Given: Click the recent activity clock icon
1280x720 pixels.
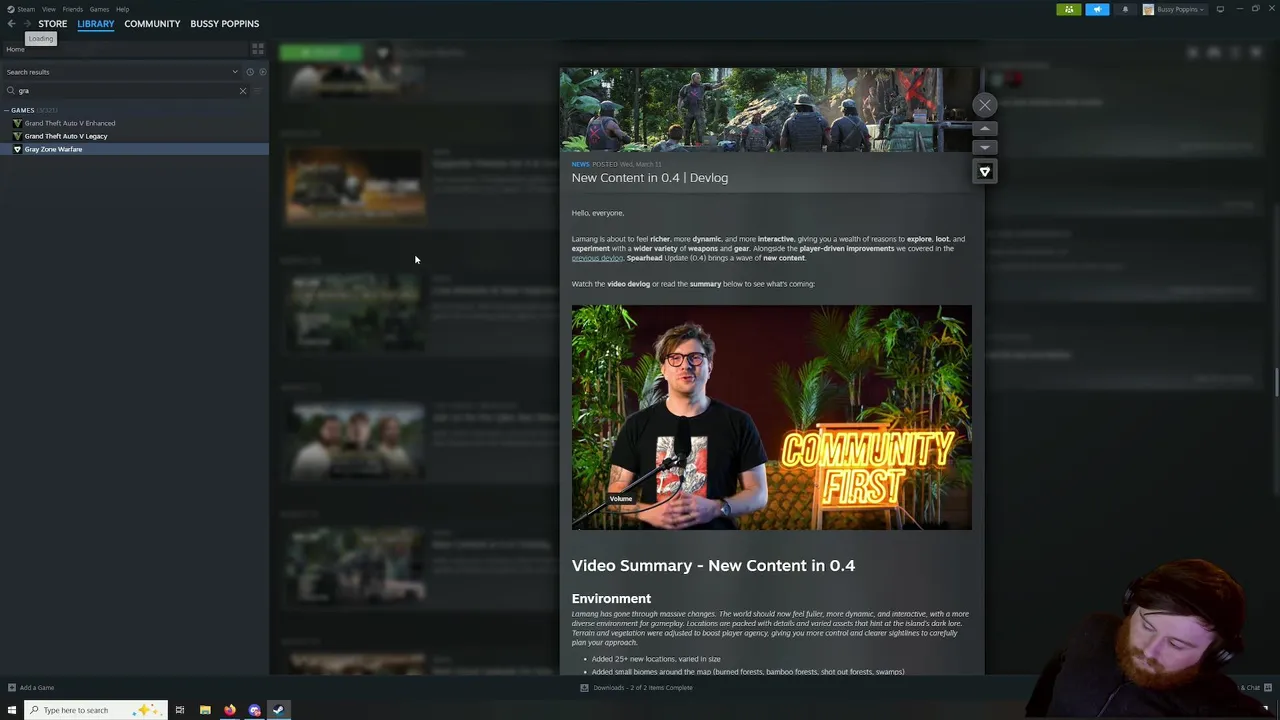Looking at the screenshot, I should [250, 72].
